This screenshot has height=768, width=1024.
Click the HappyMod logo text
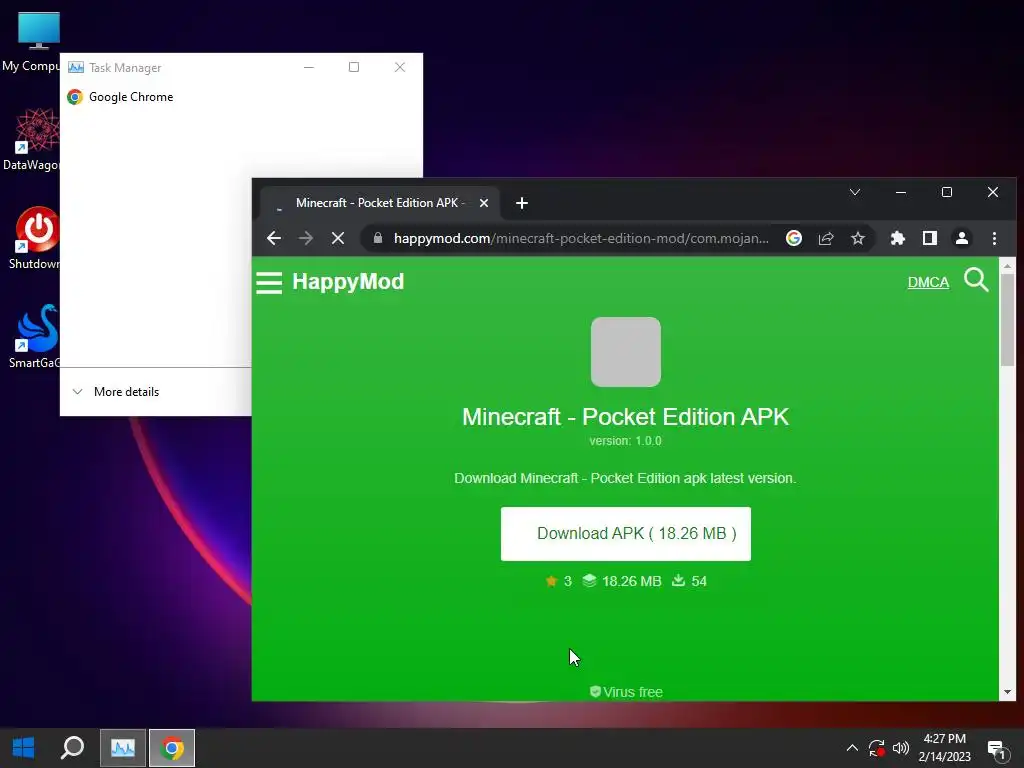click(x=348, y=281)
